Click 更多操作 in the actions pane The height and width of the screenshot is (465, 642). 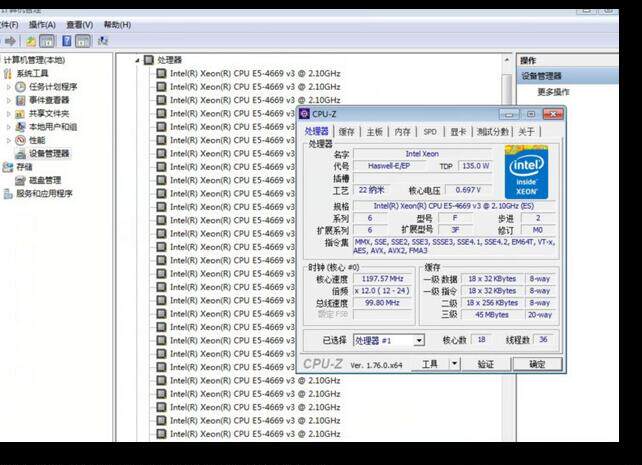coord(553,92)
